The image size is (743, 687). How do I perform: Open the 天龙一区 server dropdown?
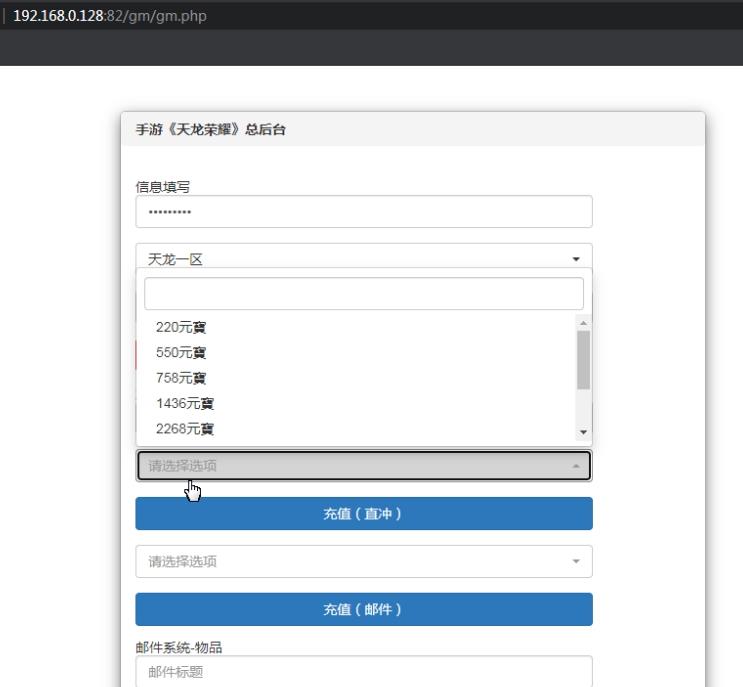coord(363,256)
